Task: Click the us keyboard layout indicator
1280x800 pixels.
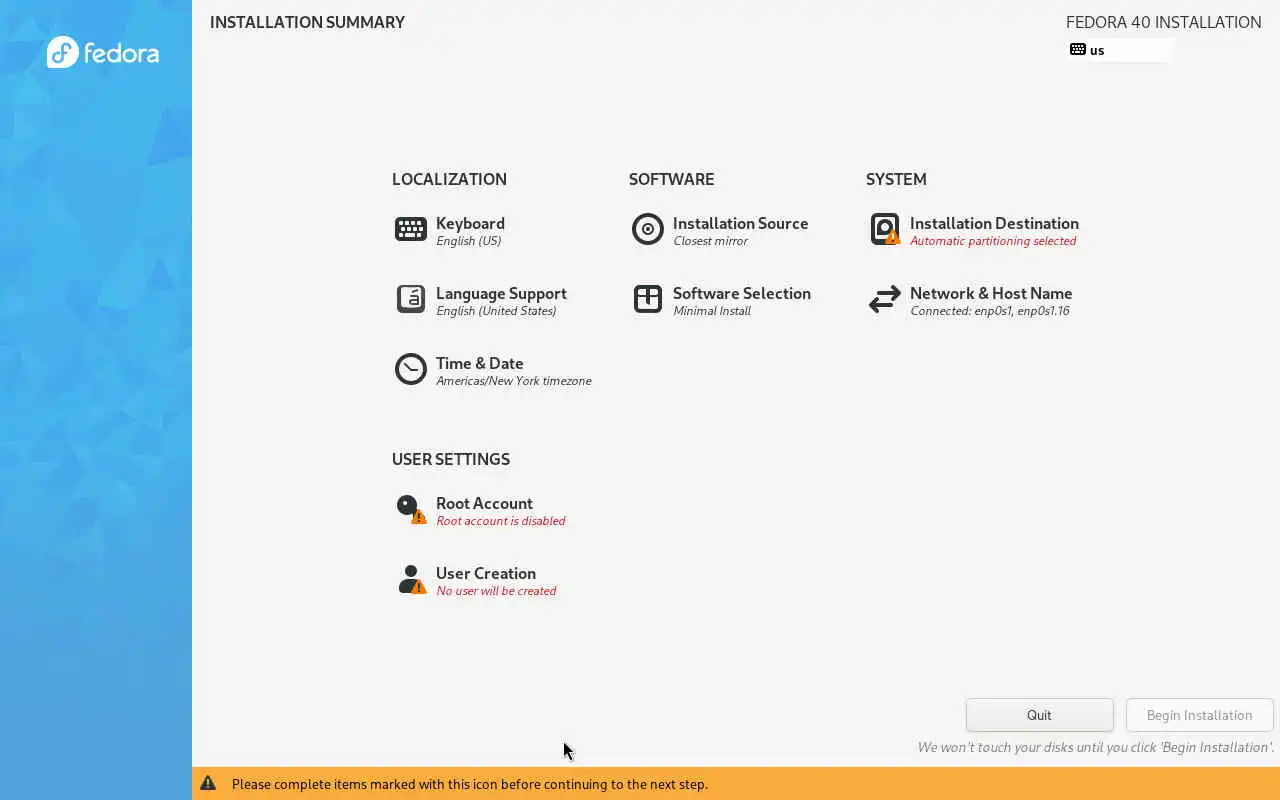Action: (x=1120, y=50)
